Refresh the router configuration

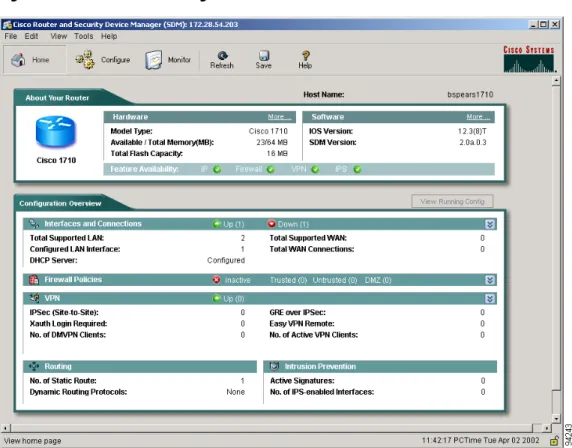[222, 60]
